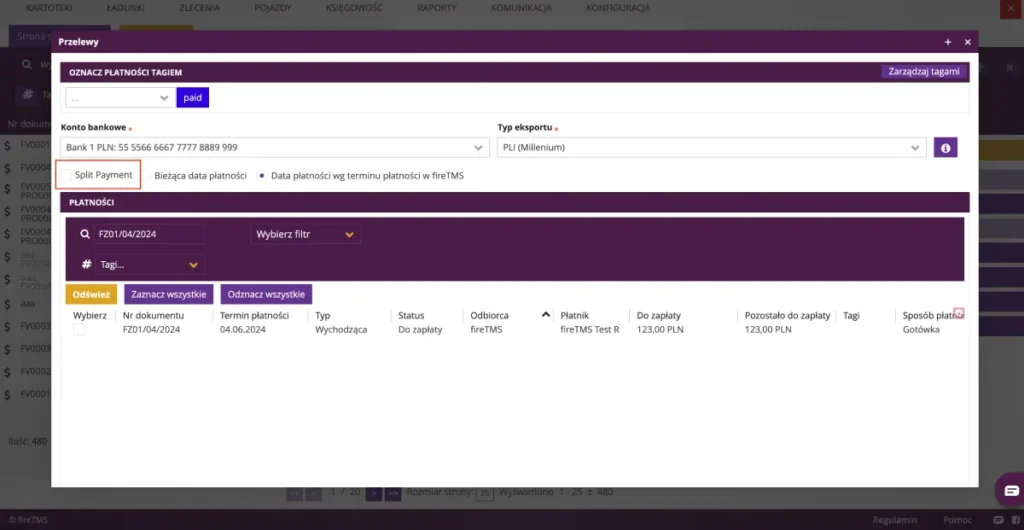Open the RAPORTY menu

pos(437,8)
